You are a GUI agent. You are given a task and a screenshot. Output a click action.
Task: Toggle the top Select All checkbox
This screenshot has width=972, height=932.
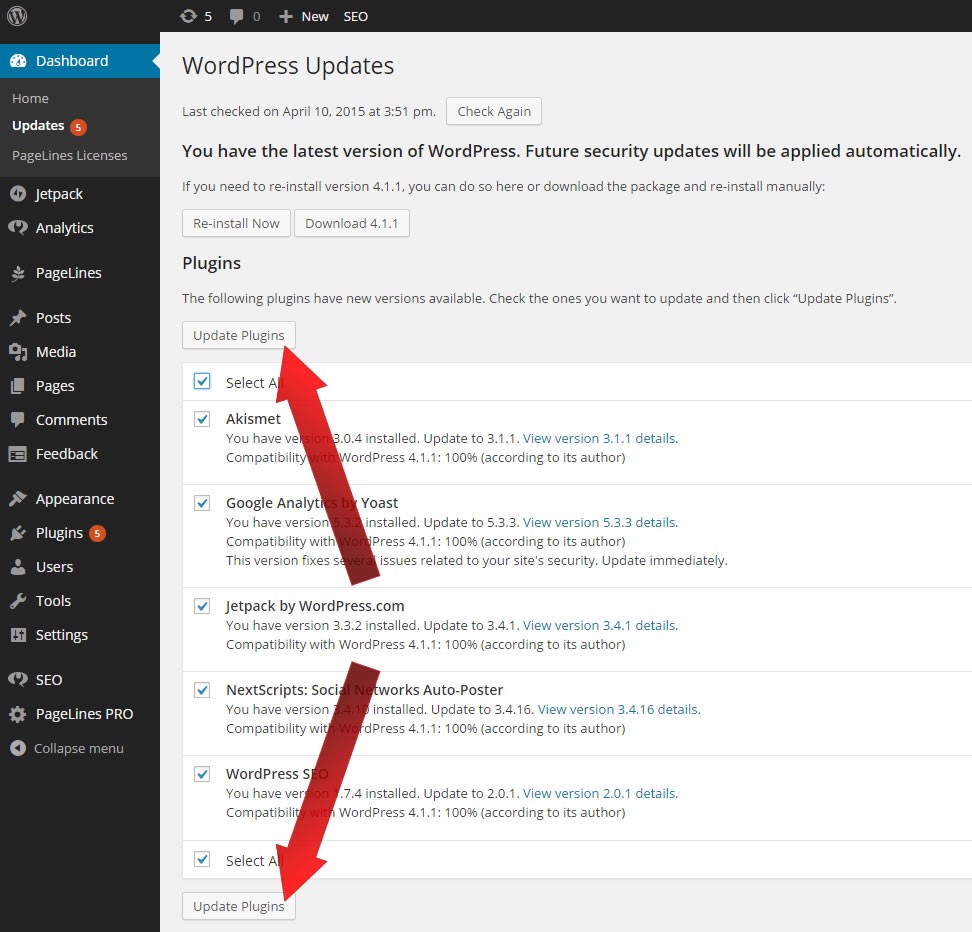(x=202, y=382)
